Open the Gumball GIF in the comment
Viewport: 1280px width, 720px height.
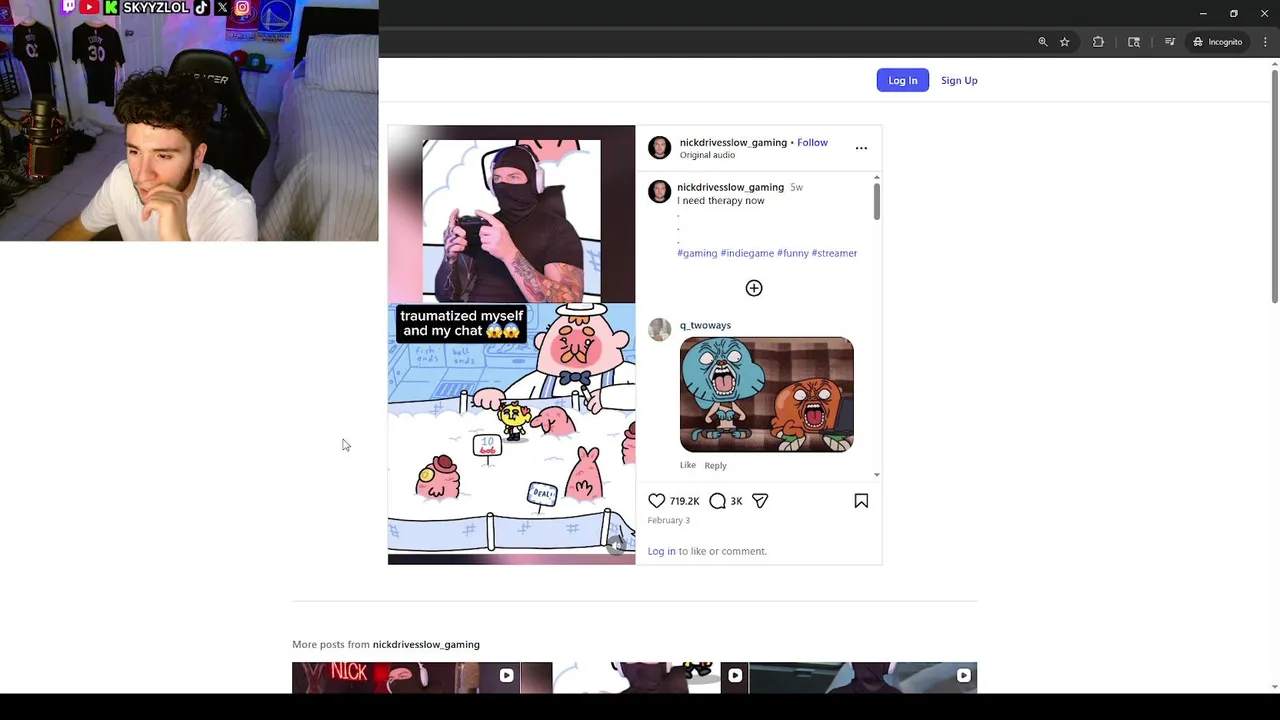click(767, 394)
